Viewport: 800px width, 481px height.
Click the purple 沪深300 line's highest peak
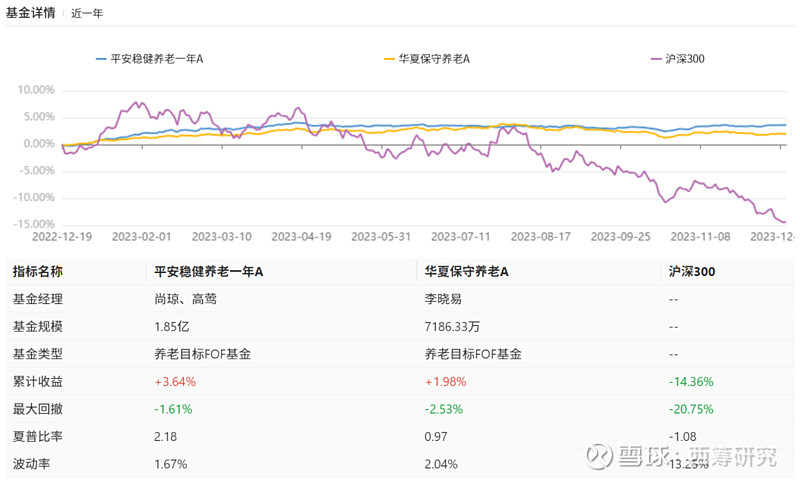click(x=136, y=103)
